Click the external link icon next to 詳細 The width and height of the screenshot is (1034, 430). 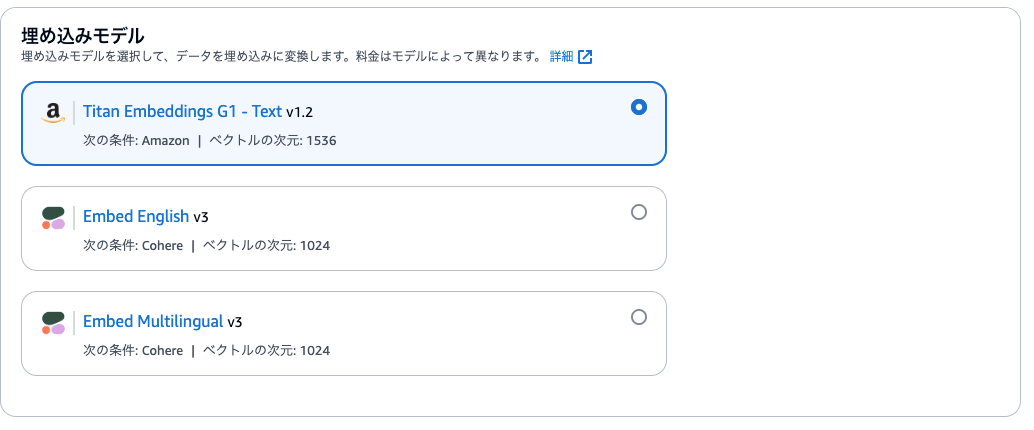[x=585, y=57]
